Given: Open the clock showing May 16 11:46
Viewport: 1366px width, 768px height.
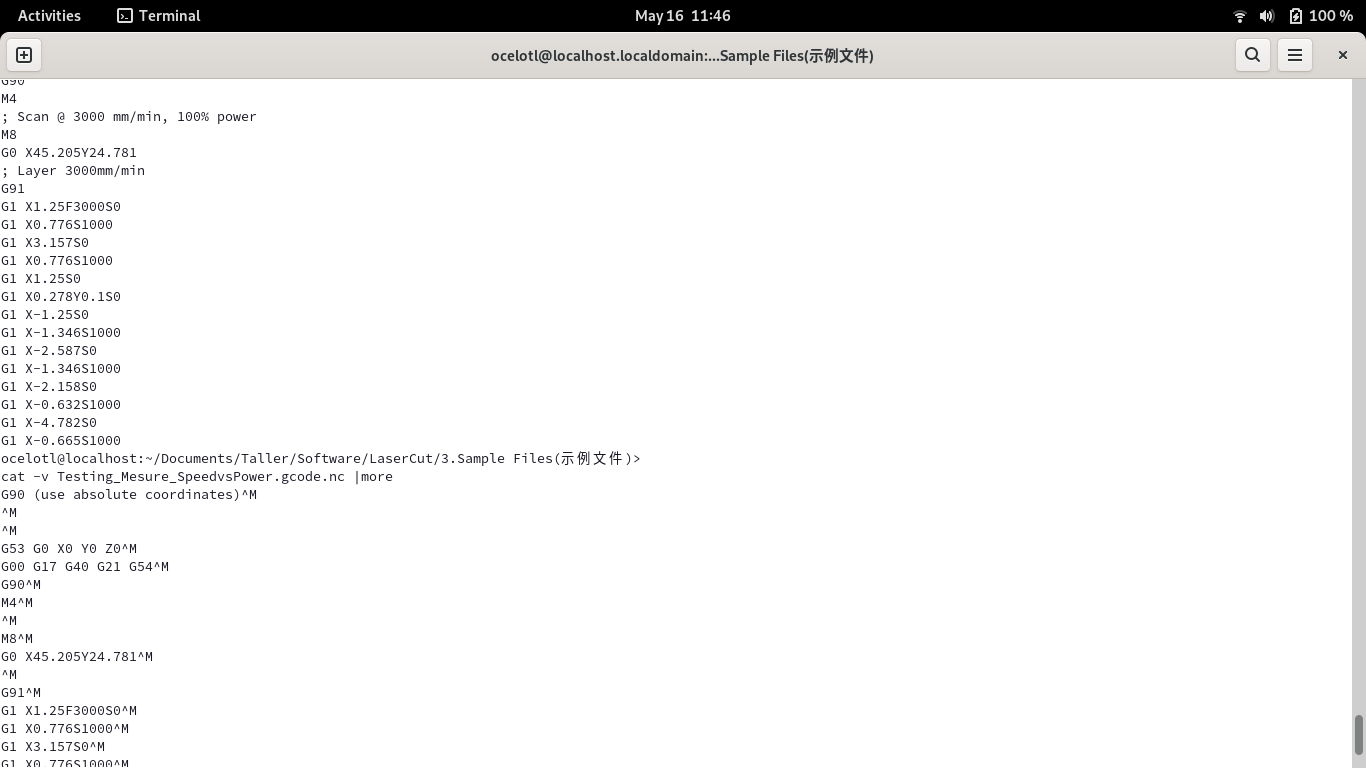Looking at the screenshot, I should 683,16.
